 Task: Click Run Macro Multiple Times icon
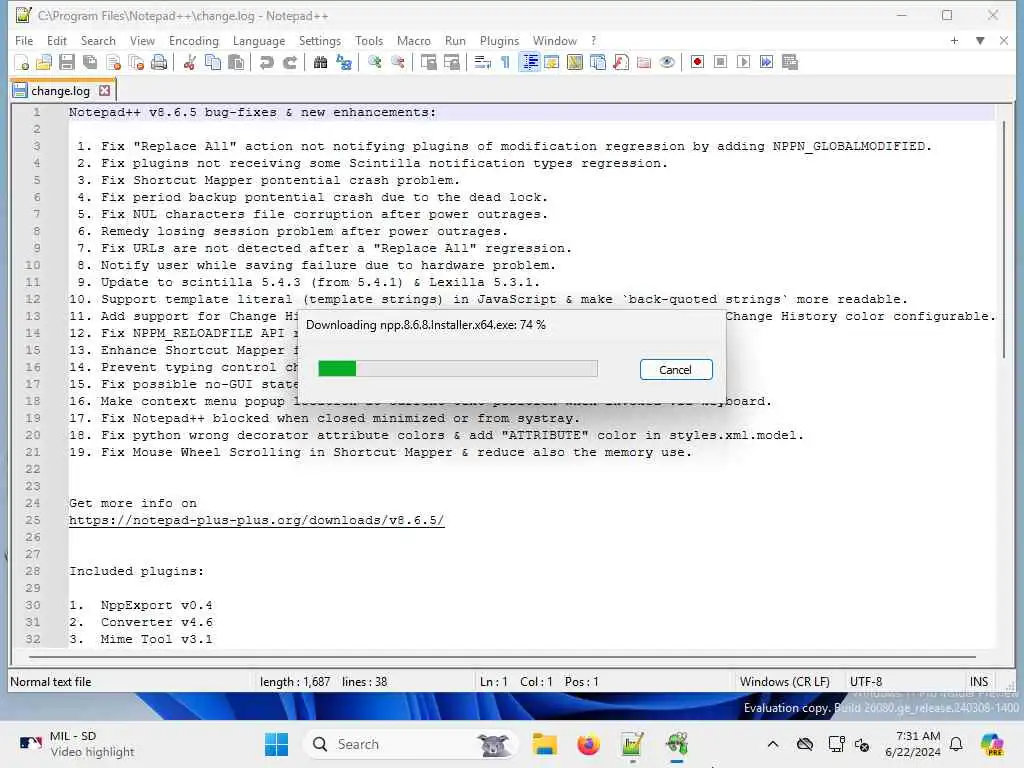[x=767, y=63]
